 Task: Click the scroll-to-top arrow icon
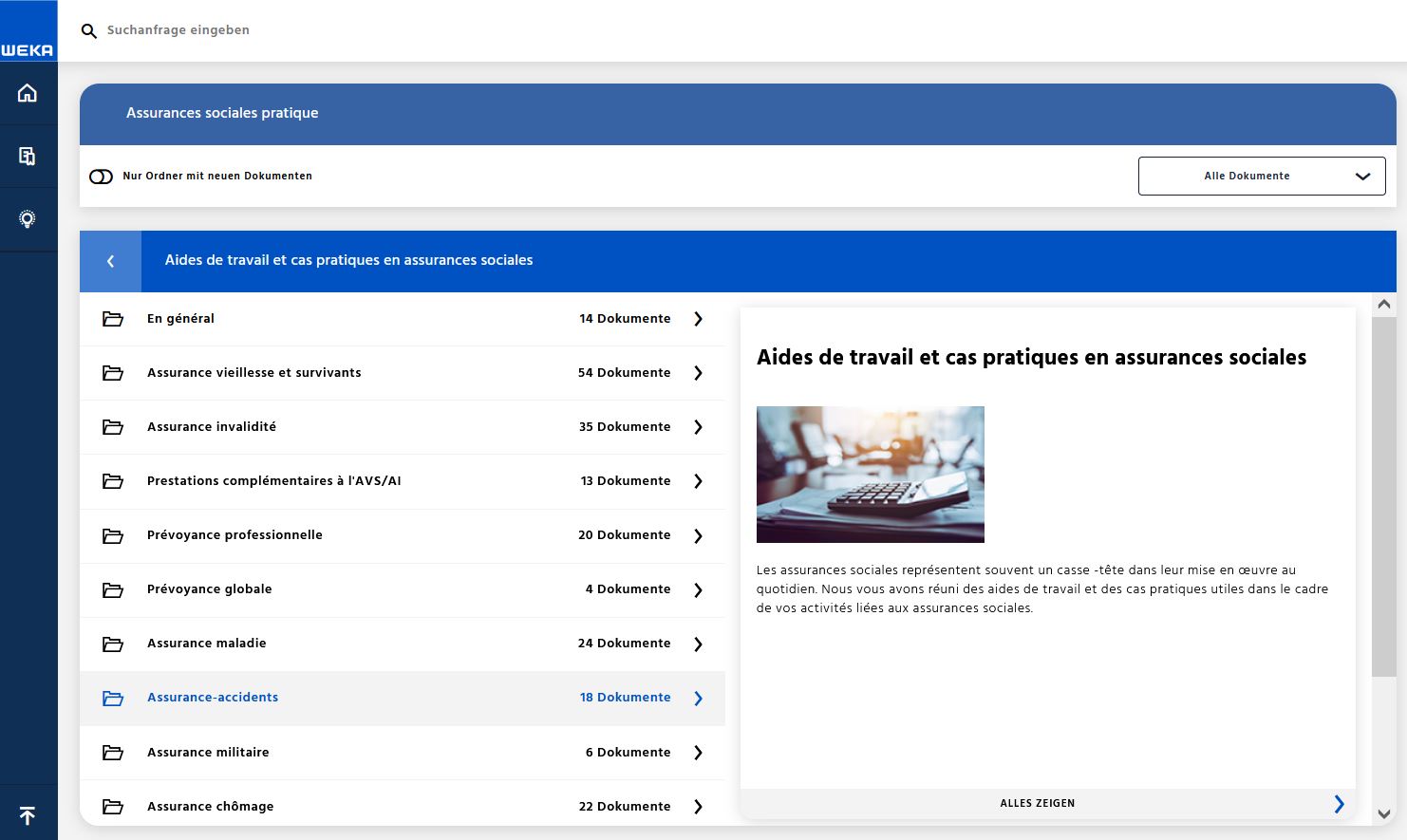(x=28, y=815)
